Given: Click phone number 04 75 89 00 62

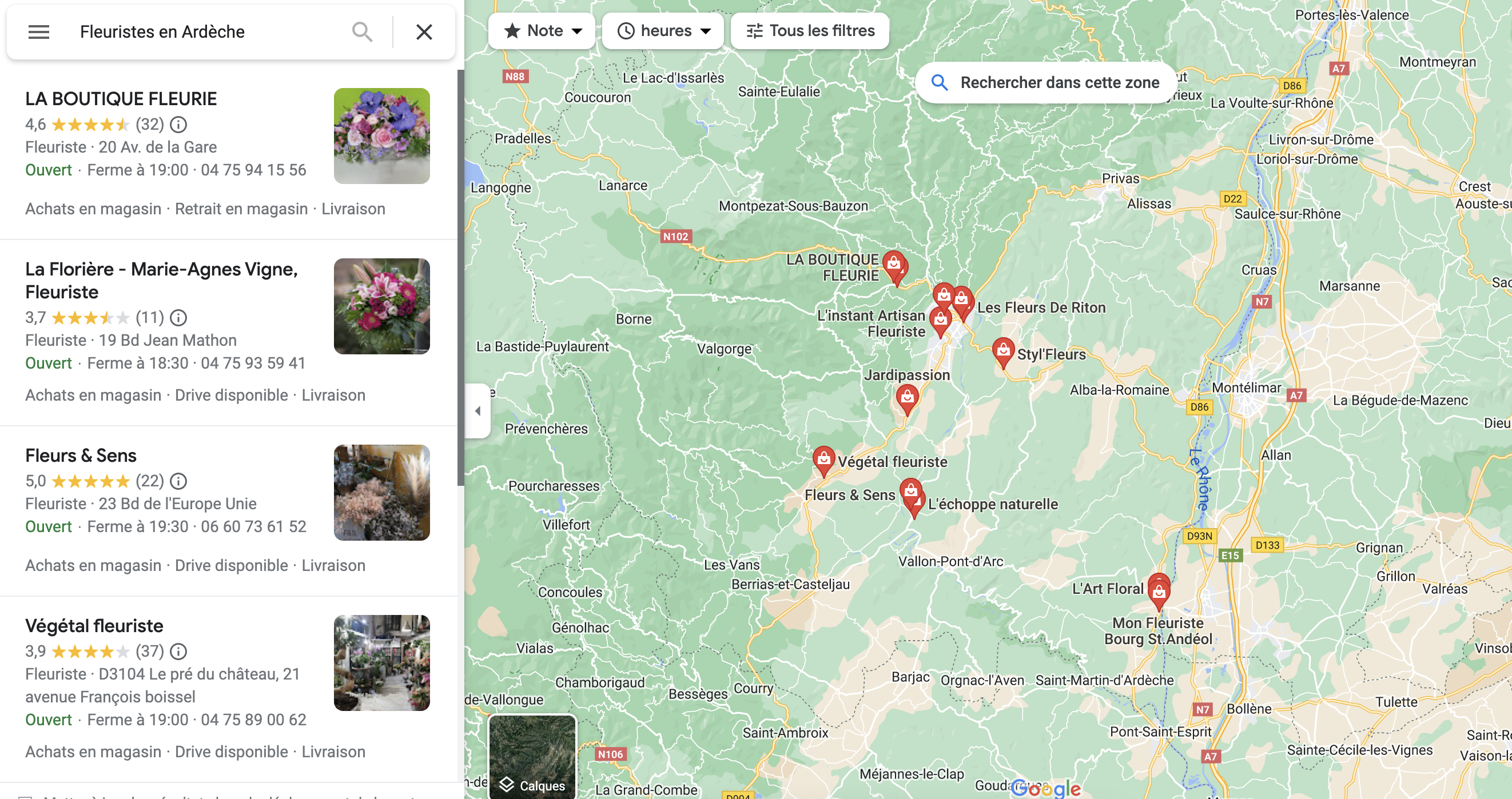Looking at the screenshot, I should tap(253, 720).
